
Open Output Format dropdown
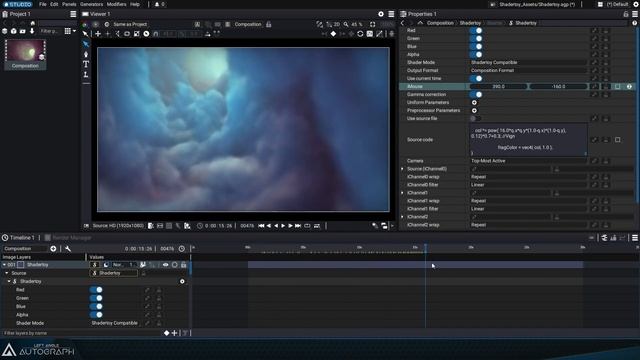tap(528, 70)
